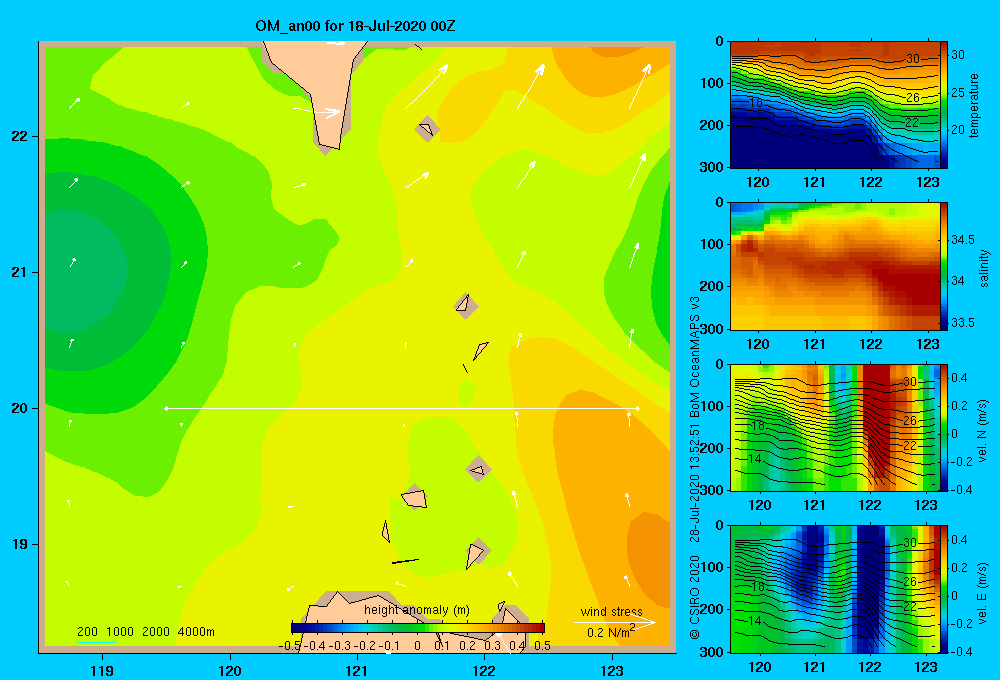The image size is (1000, 680).
Task: Click the 'vel. E (m/s)' axis label
Action: pos(983,593)
